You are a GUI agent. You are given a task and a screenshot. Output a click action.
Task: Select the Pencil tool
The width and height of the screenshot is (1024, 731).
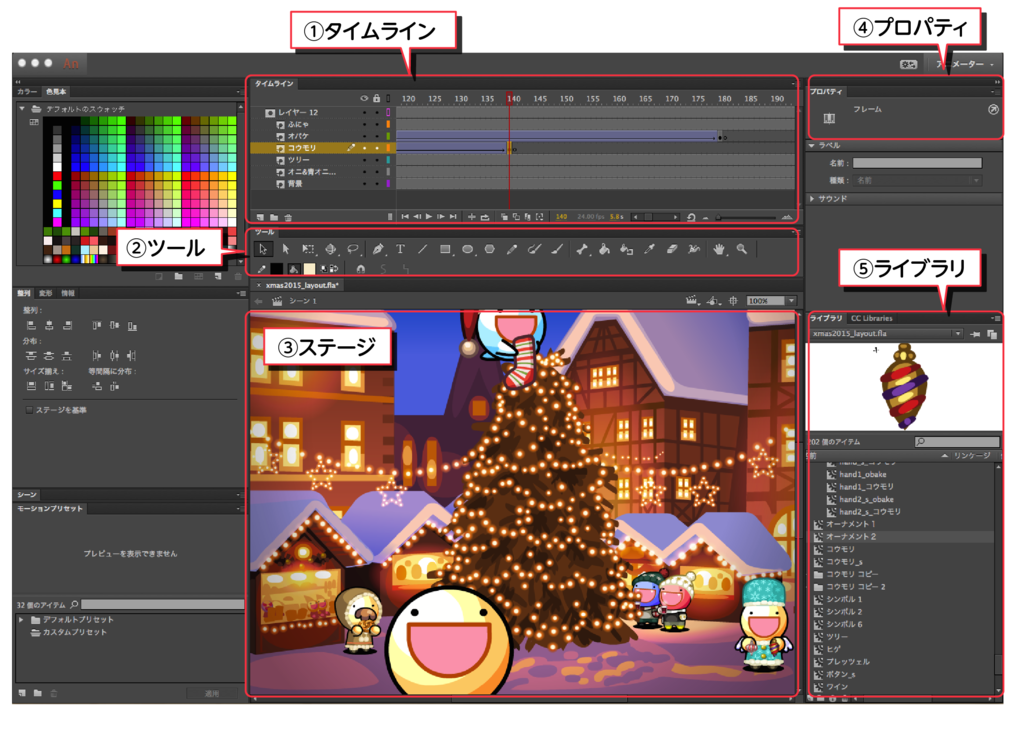[512, 249]
